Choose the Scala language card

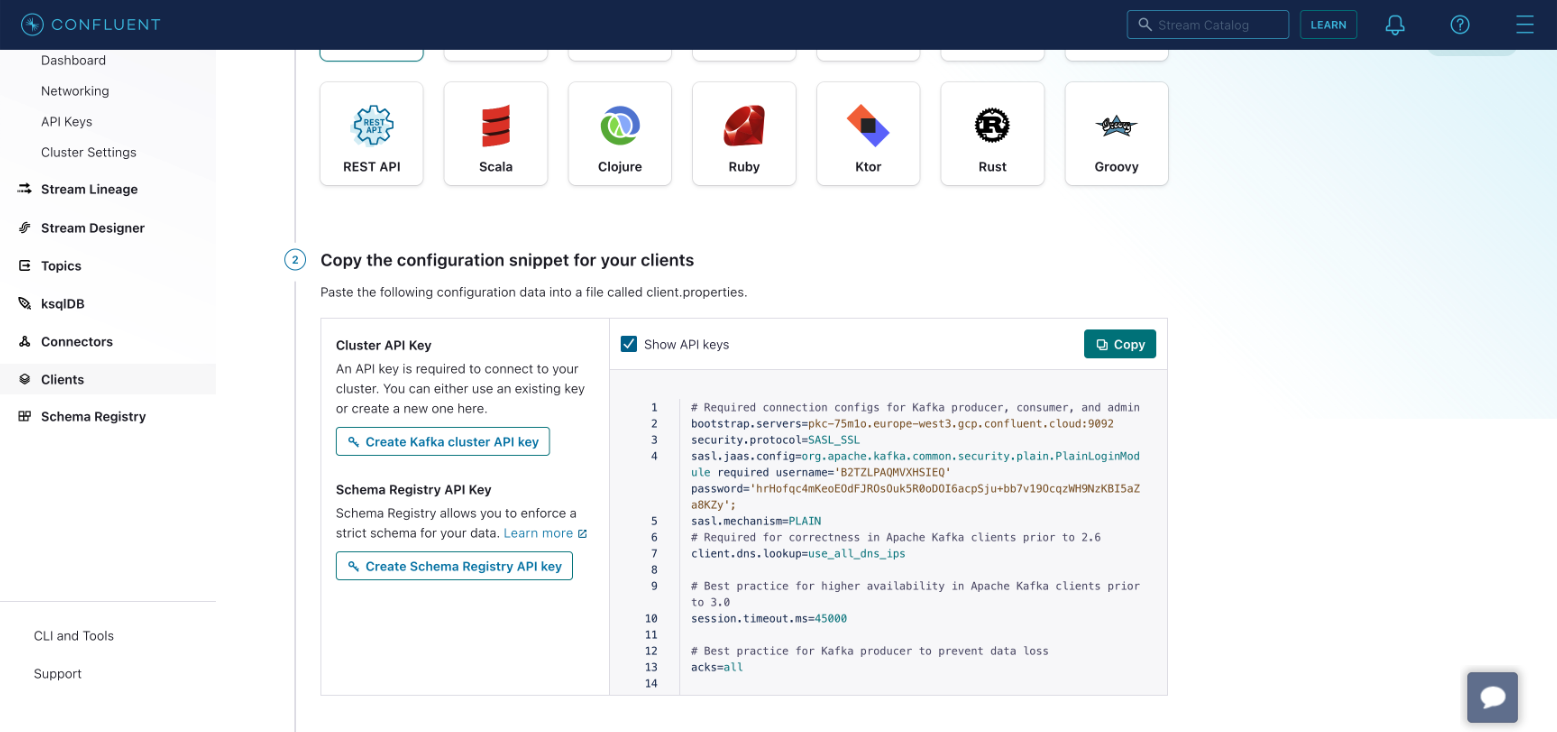point(495,134)
